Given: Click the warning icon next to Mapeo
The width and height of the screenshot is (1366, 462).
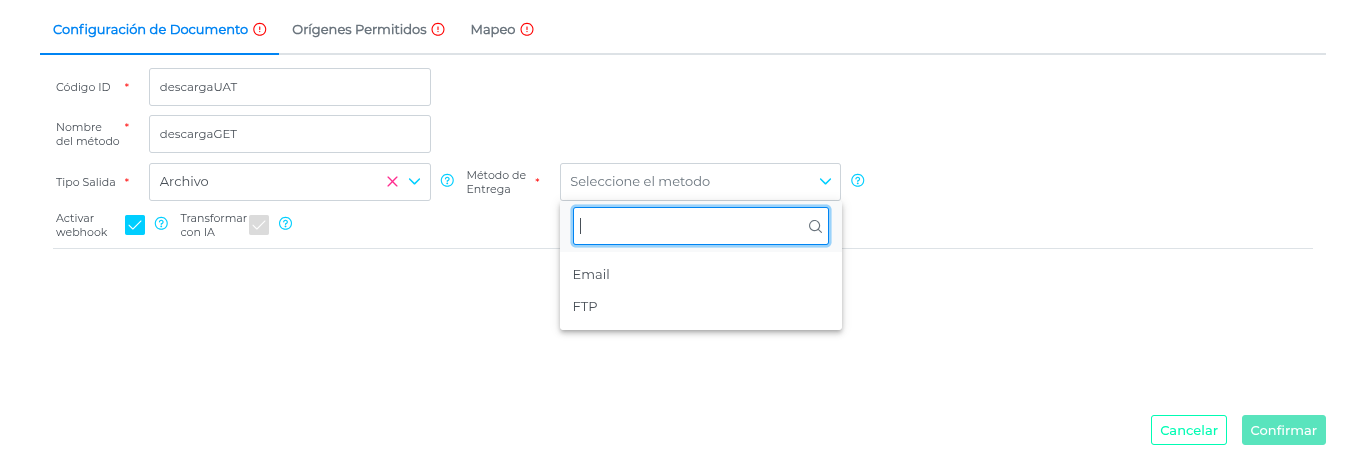Looking at the screenshot, I should [x=527, y=30].
